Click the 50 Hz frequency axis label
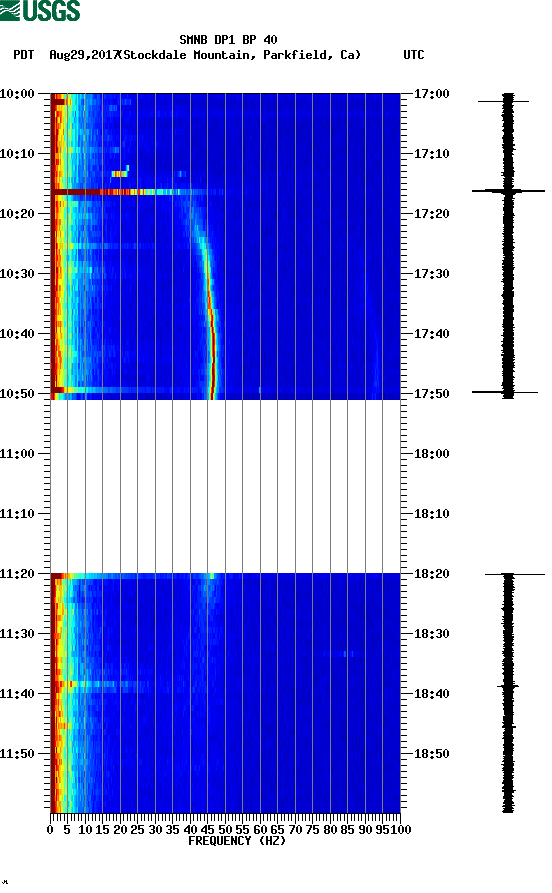 225,830
